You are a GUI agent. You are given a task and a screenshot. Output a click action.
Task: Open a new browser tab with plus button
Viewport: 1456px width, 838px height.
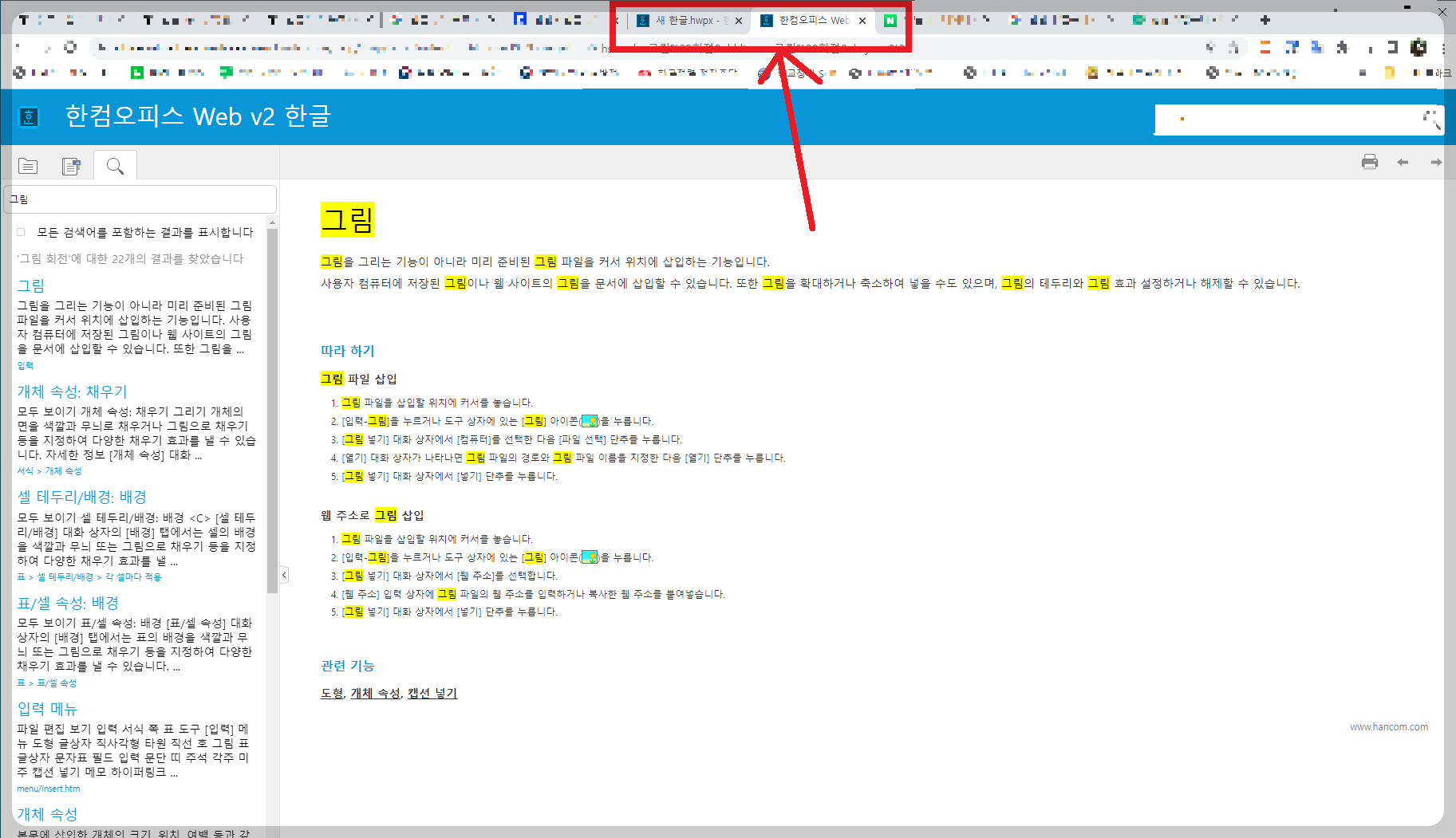click(1265, 20)
